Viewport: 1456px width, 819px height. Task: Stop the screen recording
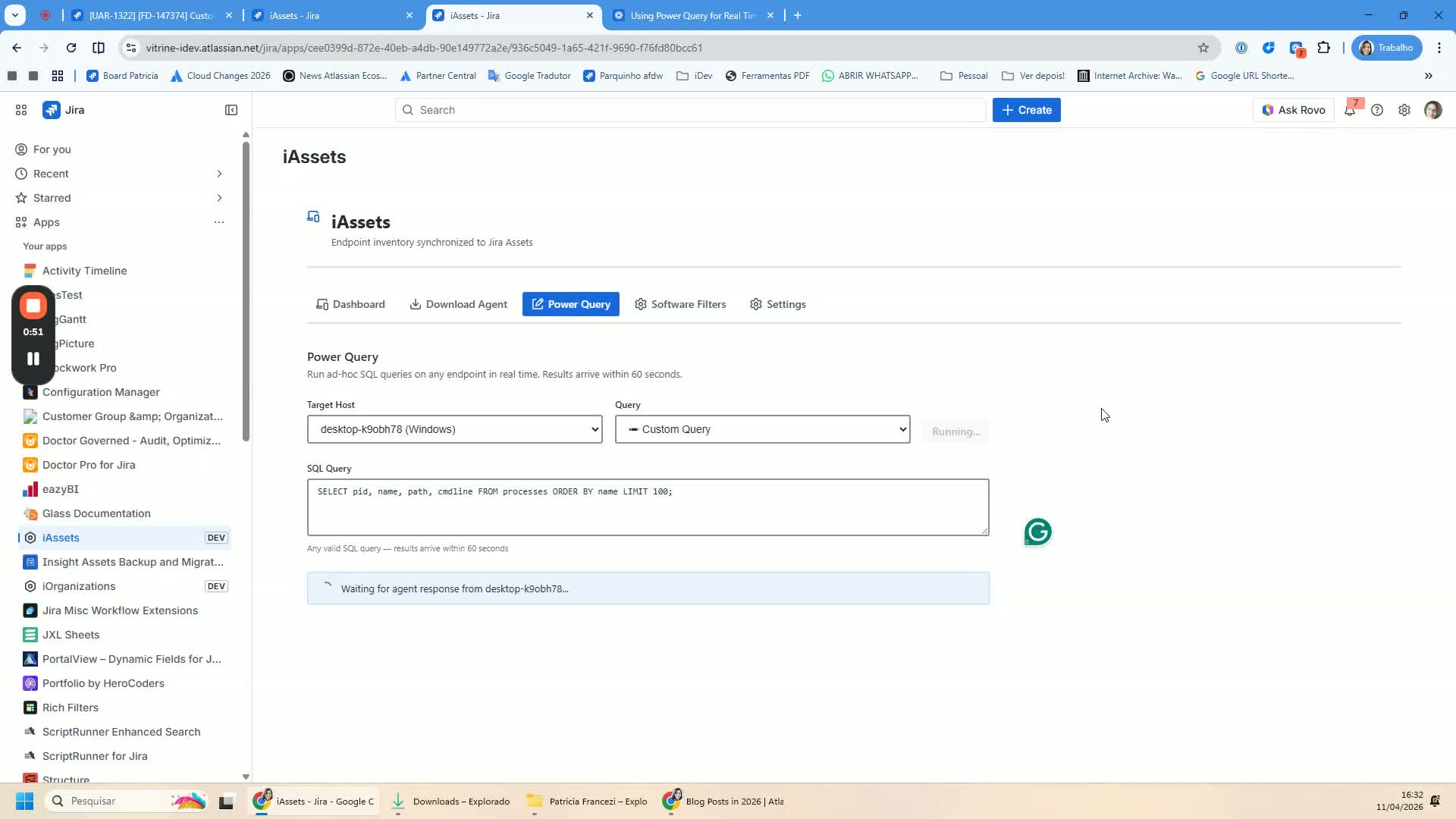(33, 306)
